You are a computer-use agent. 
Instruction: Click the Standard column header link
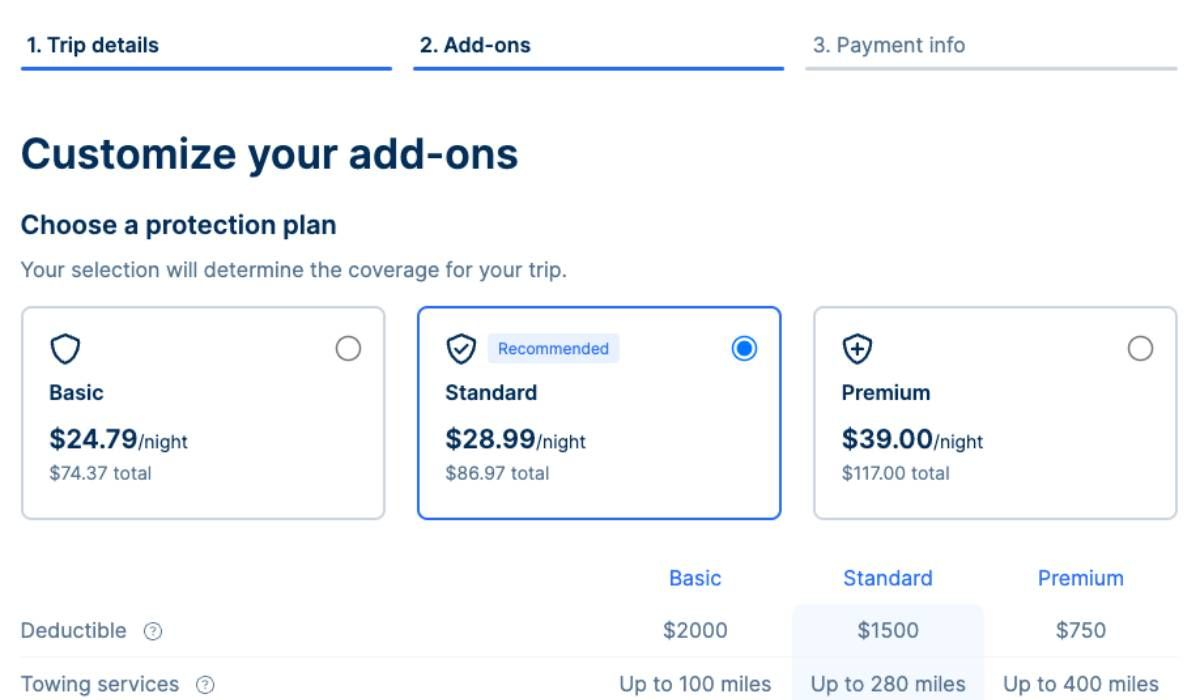888,578
